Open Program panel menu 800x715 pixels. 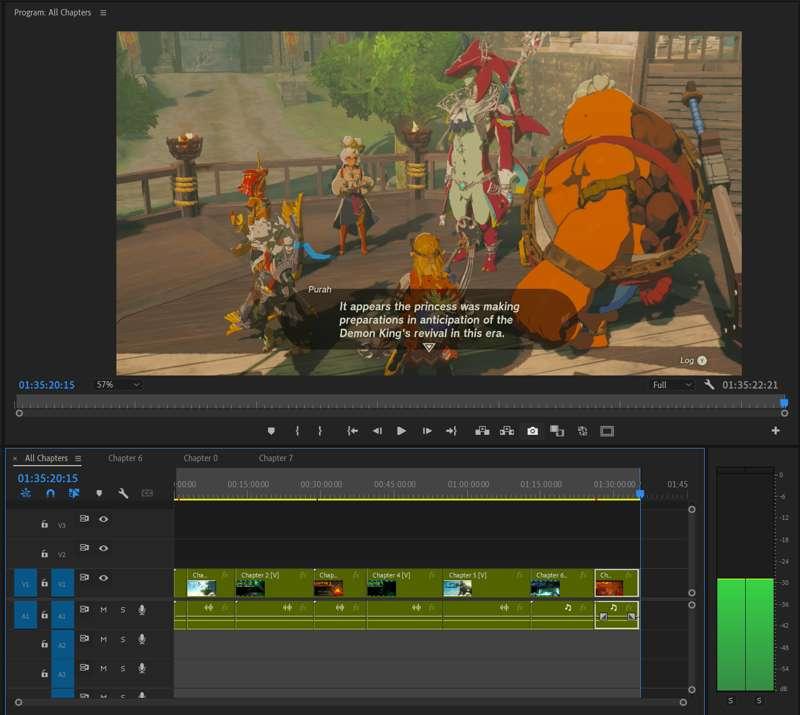103,12
